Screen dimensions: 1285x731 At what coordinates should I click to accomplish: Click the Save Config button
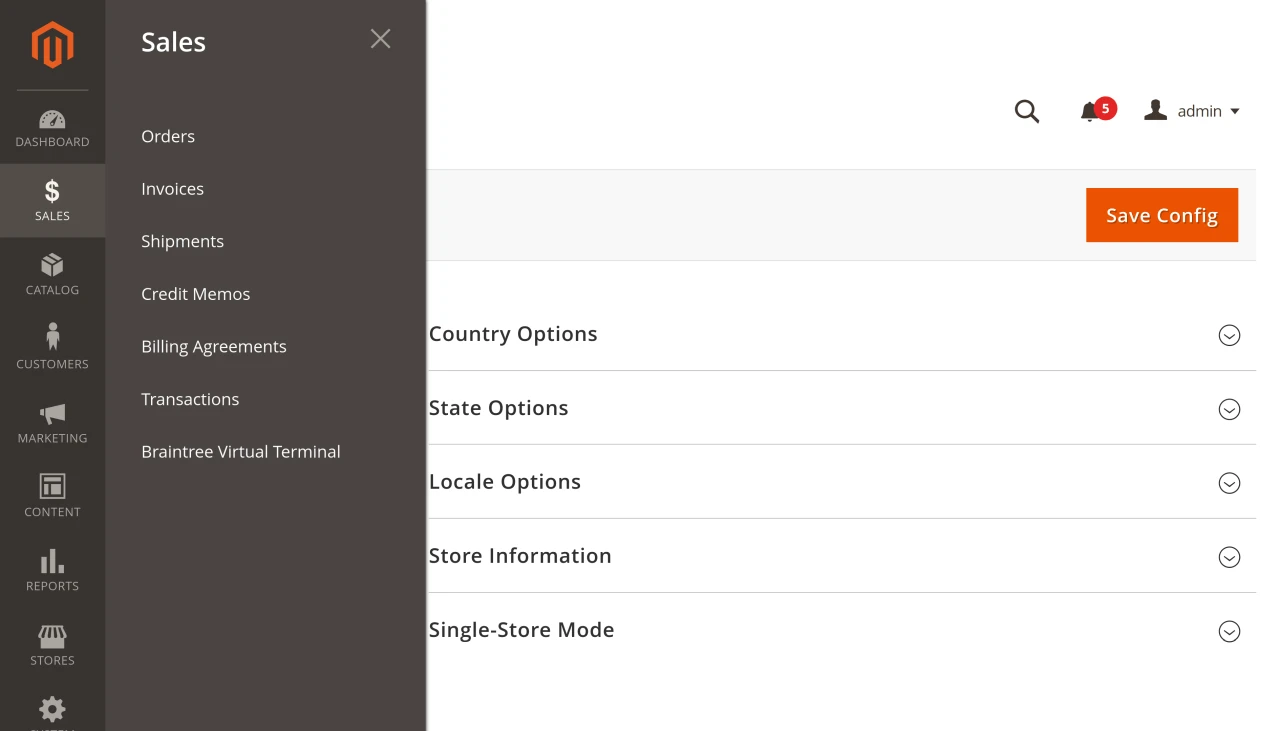[1161, 215]
